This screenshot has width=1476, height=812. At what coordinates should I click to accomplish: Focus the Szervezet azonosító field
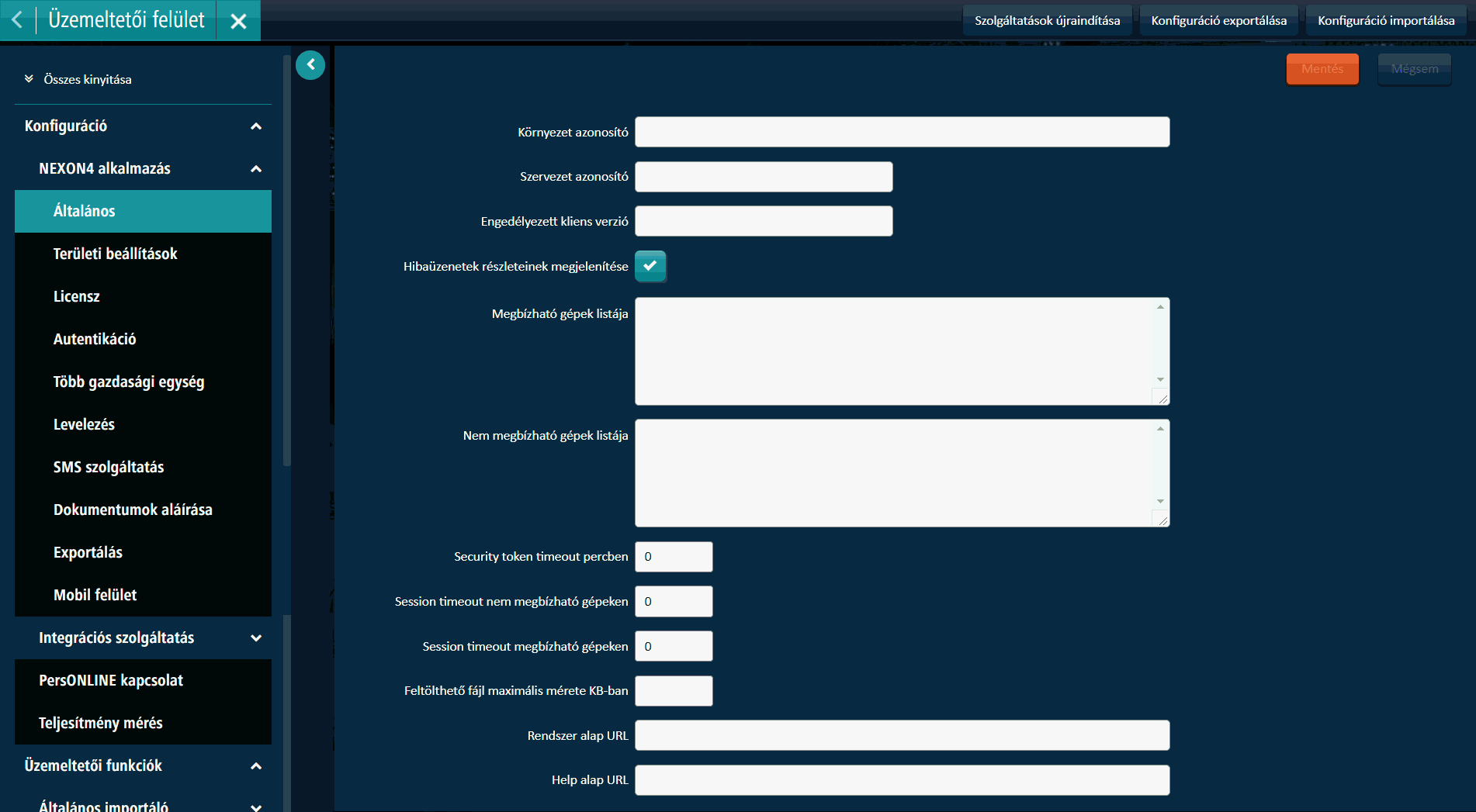coord(764,177)
